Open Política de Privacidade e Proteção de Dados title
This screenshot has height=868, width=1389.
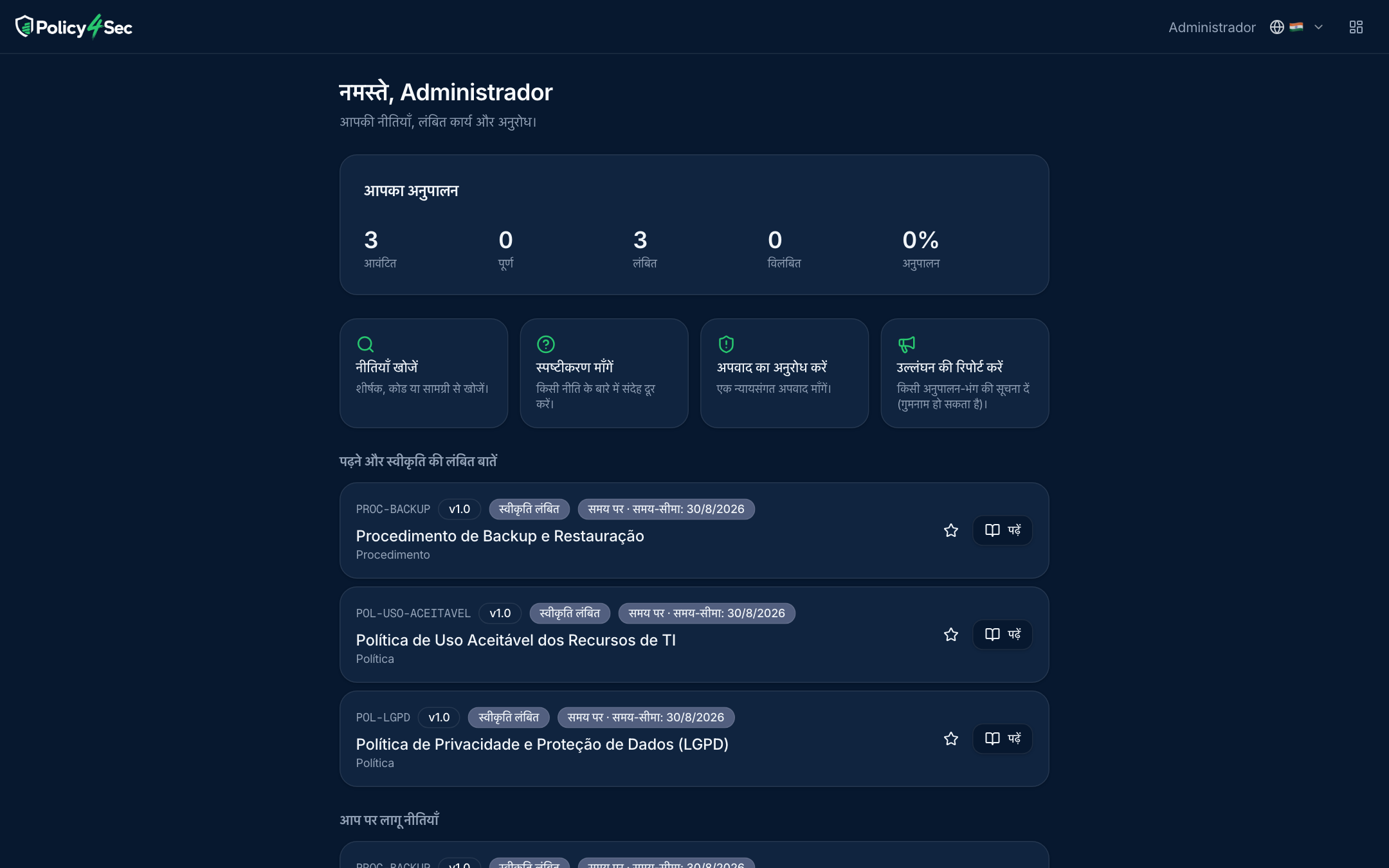click(x=542, y=745)
